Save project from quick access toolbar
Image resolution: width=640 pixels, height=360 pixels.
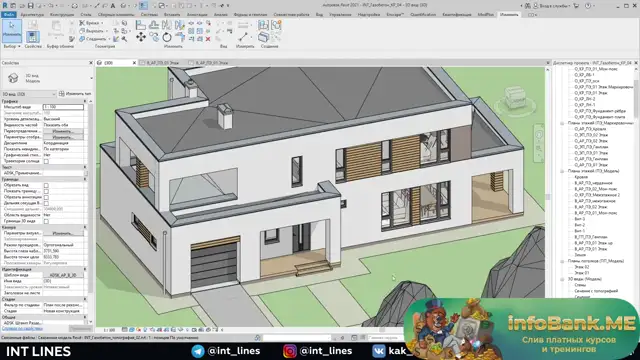pyautogui.click(x=30, y=6)
